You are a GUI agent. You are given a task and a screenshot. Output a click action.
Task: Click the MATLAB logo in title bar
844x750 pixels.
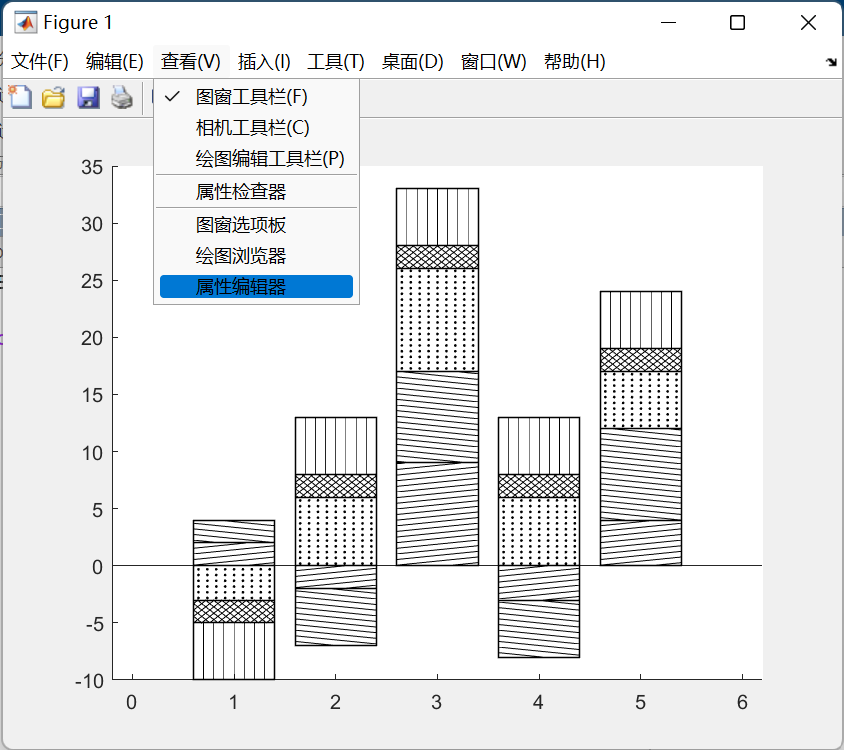point(26,23)
